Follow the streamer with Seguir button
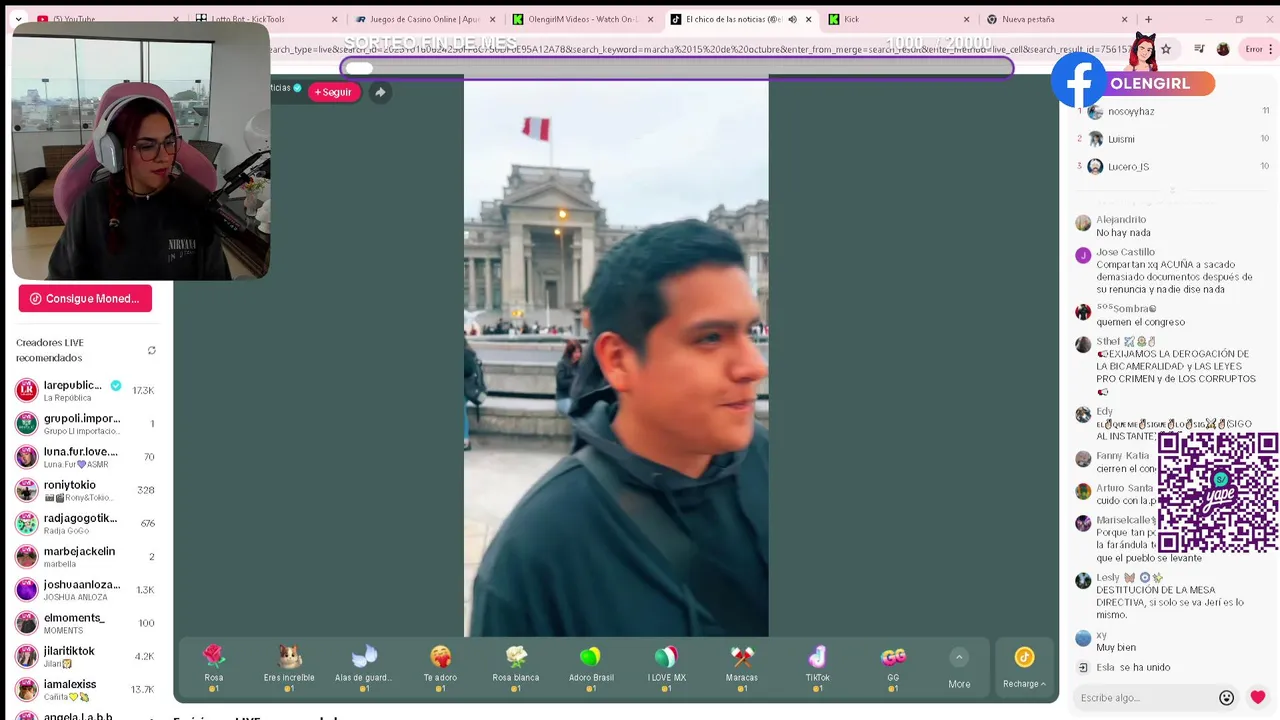1280x720 pixels. tap(333, 92)
